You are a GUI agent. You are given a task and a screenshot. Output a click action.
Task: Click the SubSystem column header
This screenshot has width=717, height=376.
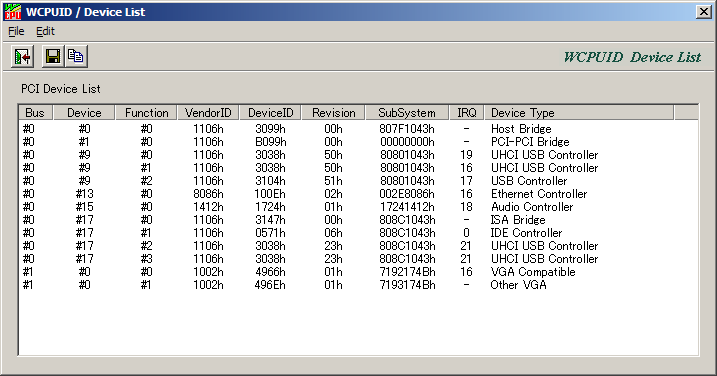(407, 113)
